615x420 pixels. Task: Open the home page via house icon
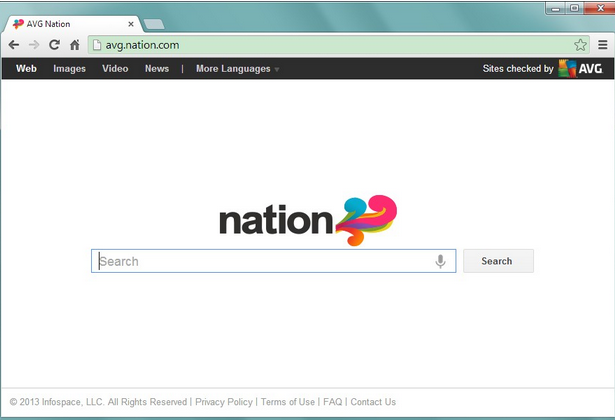[x=75, y=45]
